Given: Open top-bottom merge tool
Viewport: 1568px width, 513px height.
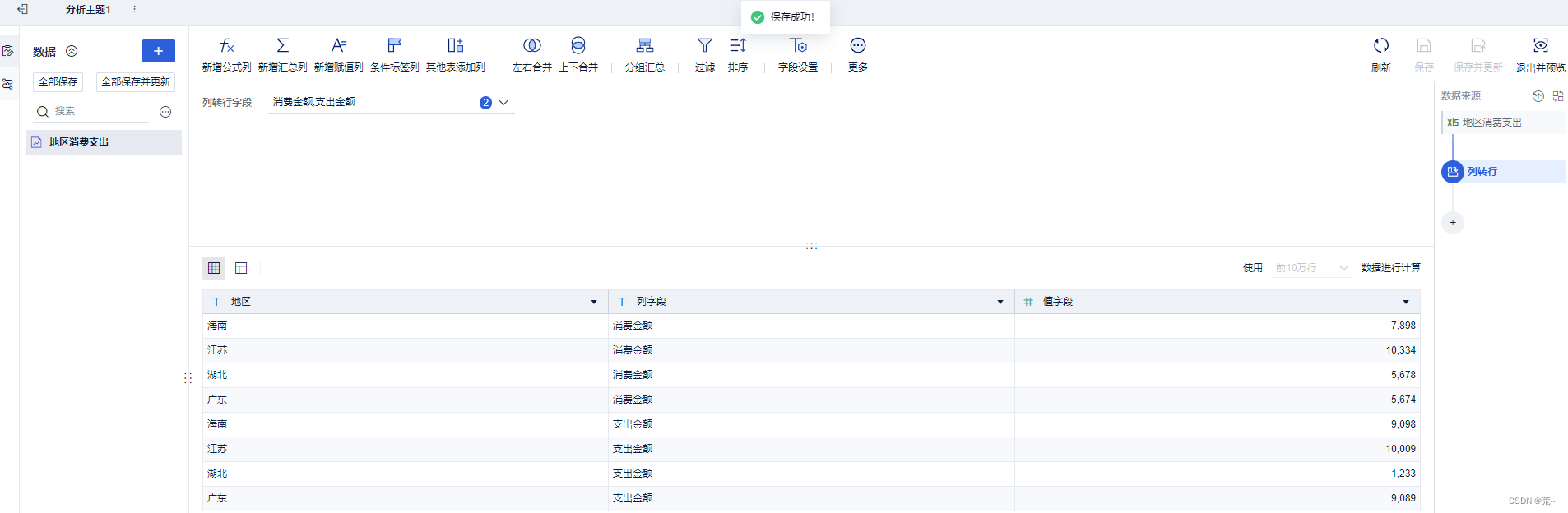Looking at the screenshot, I should pos(578,54).
